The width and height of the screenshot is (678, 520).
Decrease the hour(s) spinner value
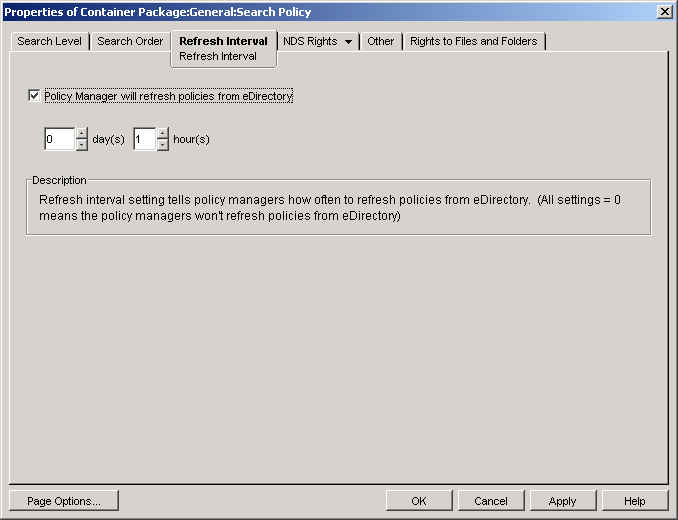pyautogui.click(x=163, y=145)
